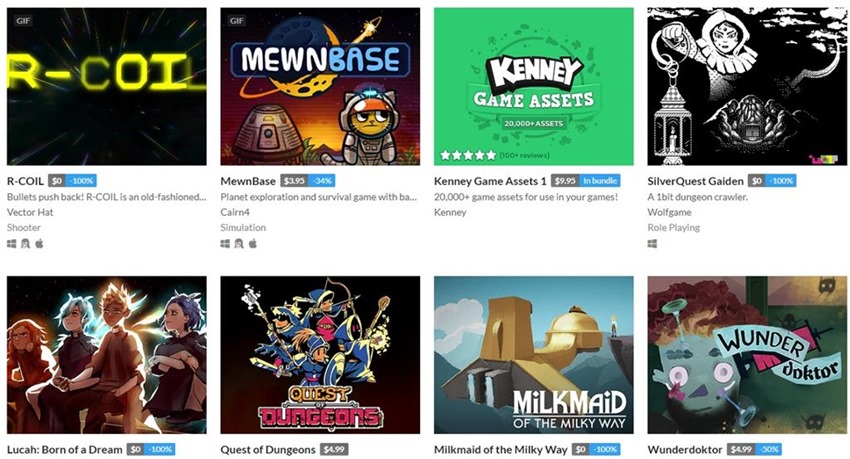
Task: Open the Milkmaid of the Milky Way title
Action: (500, 450)
